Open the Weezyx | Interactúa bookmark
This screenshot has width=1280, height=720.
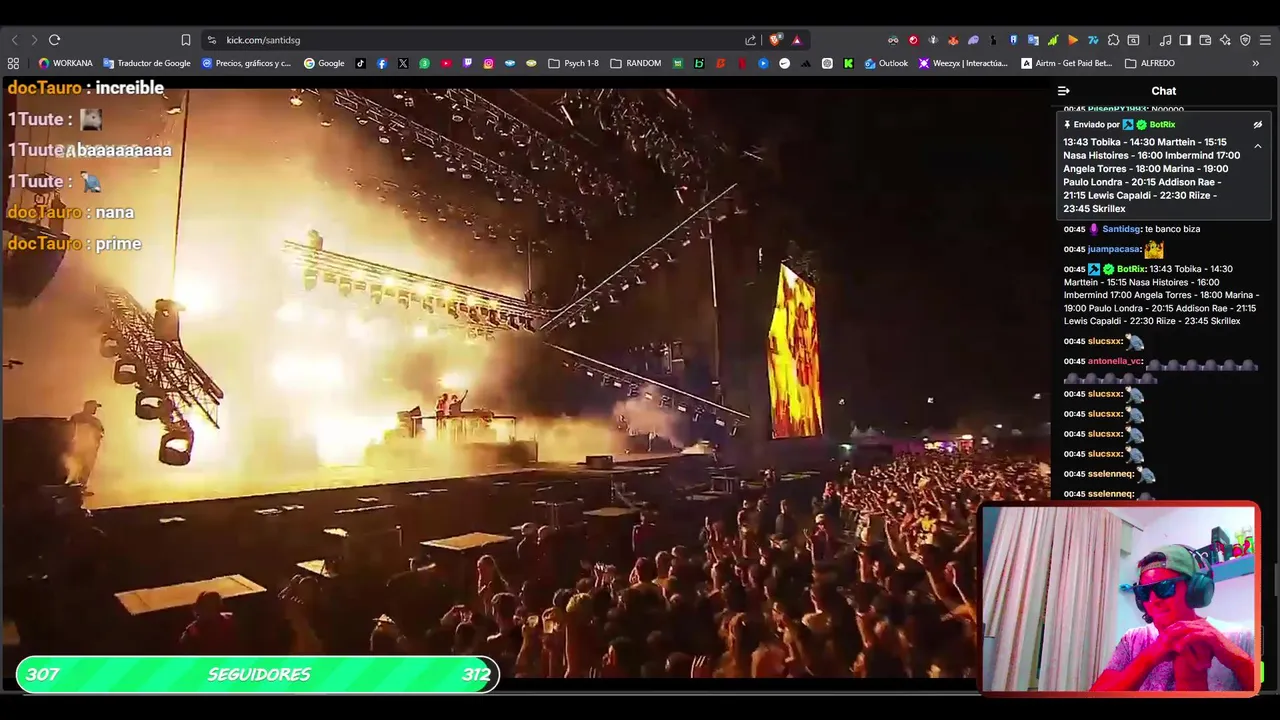pyautogui.click(x=964, y=63)
